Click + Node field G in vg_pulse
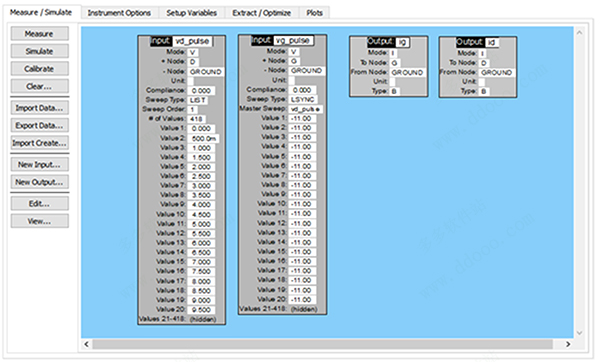600x362 pixels. point(294,61)
